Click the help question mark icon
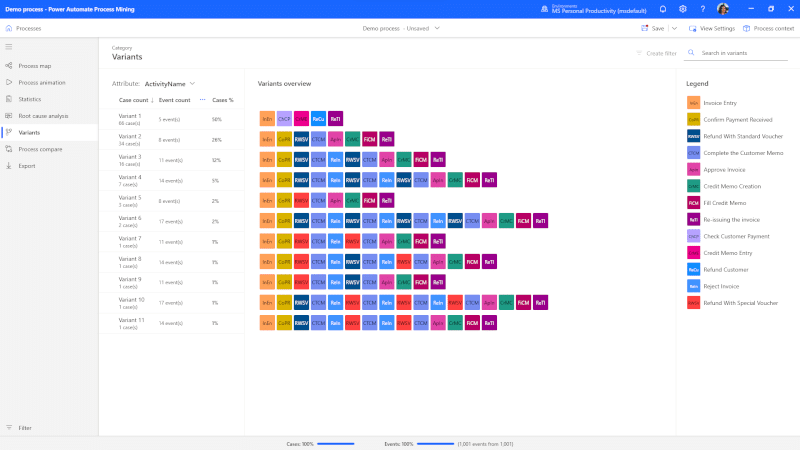 pos(700,8)
